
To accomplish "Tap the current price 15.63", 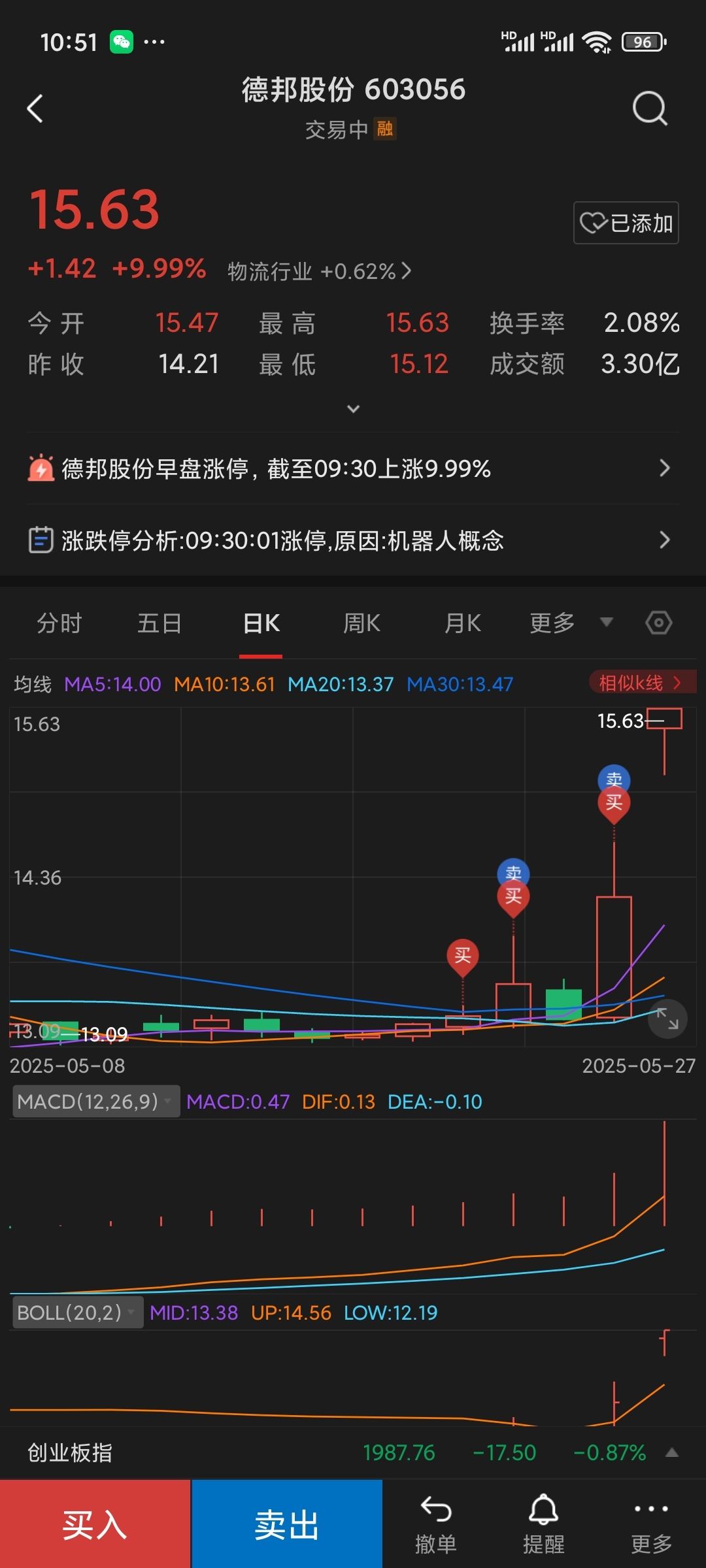I will (95, 209).
